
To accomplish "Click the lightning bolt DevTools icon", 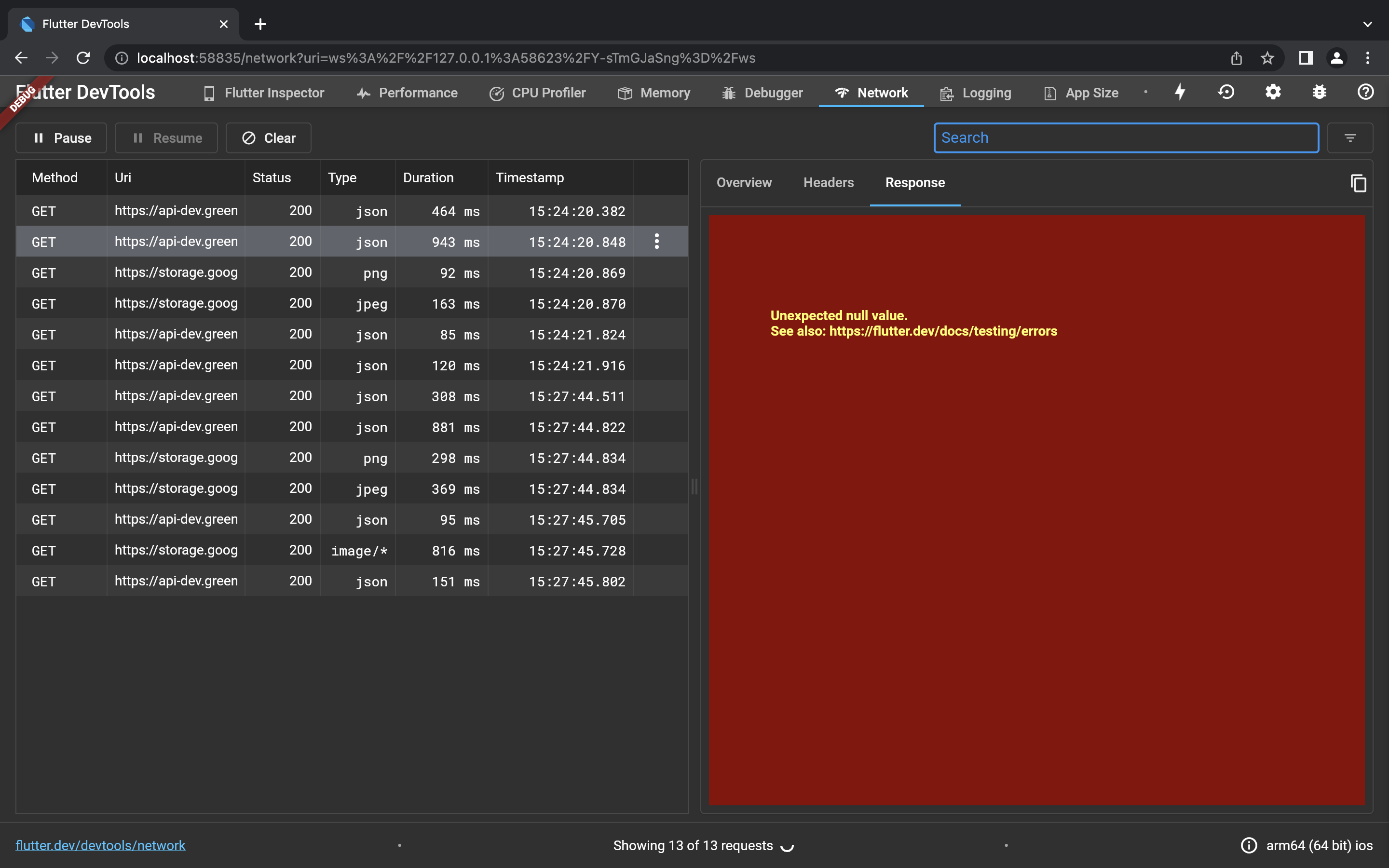I will [x=1180, y=92].
